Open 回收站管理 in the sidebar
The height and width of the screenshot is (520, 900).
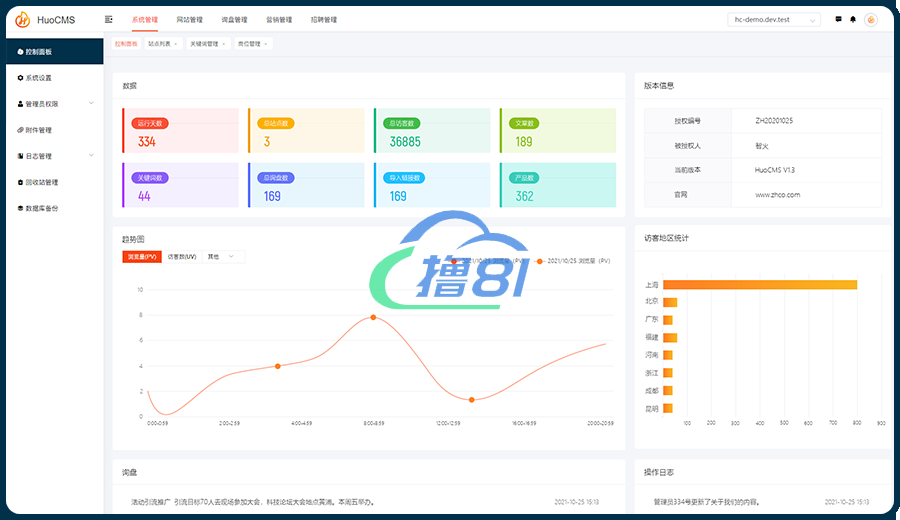pyautogui.click(x=41, y=182)
